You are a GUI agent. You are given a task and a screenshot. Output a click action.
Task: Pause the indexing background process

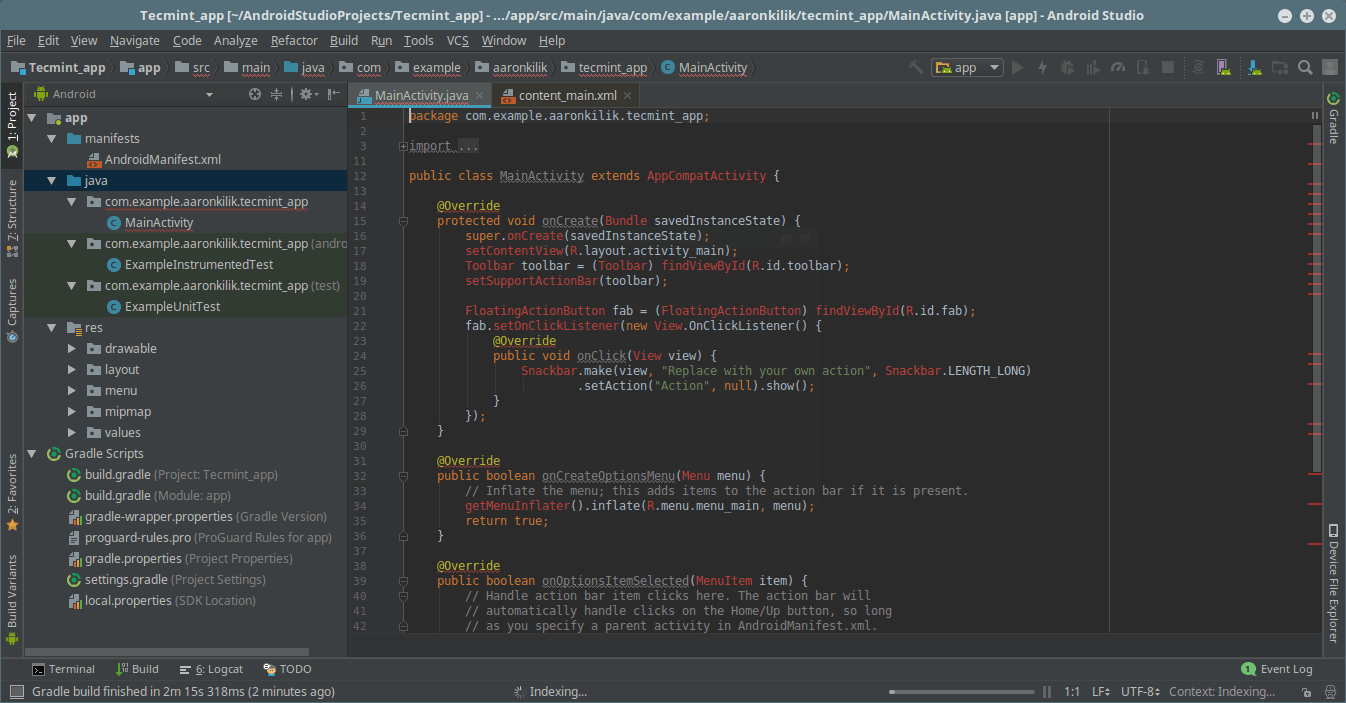pos(1047,692)
